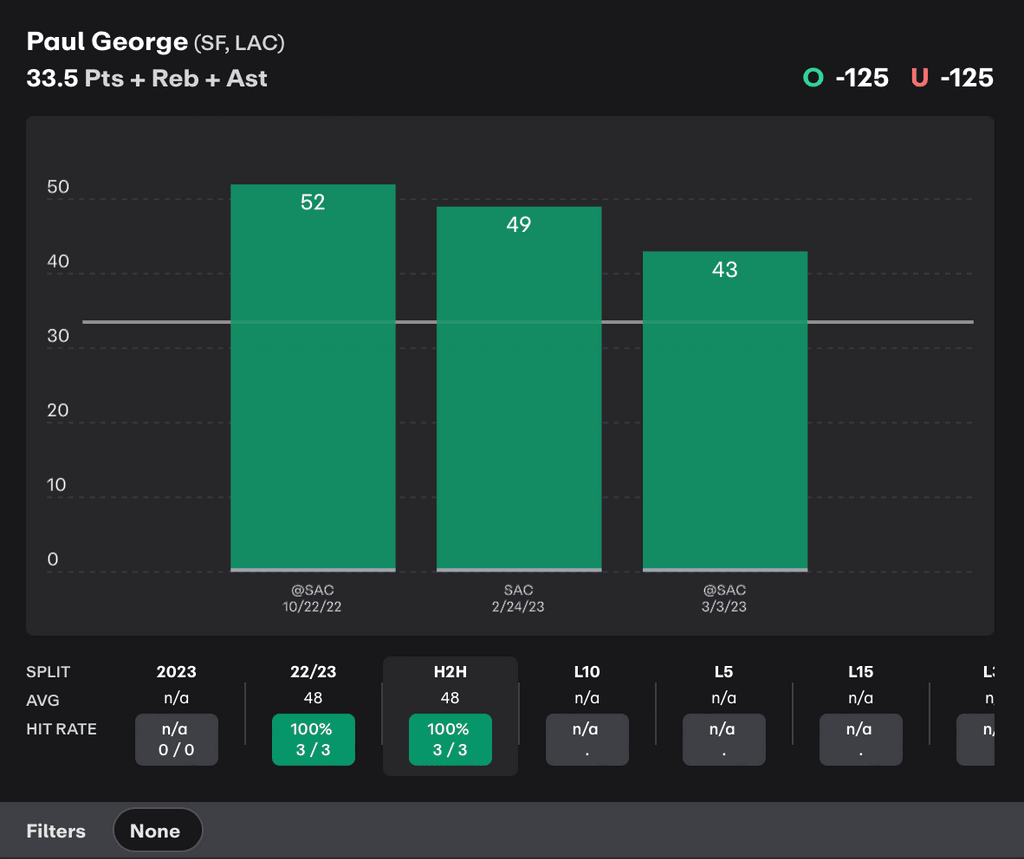Click the Filters label
The image size is (1024, 859).
[56, 831]
